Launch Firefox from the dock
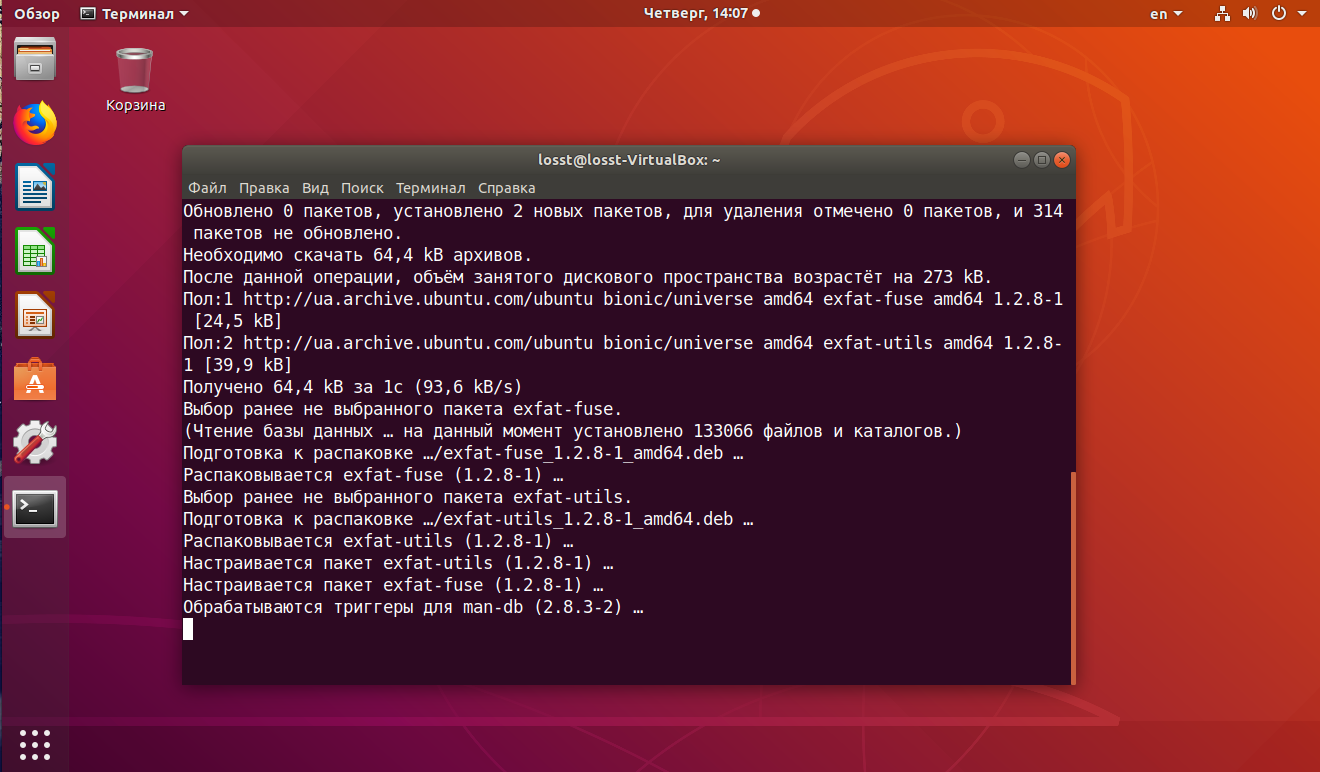The width and height of the screenshot is (1320, 772). (x=35, y=124)
